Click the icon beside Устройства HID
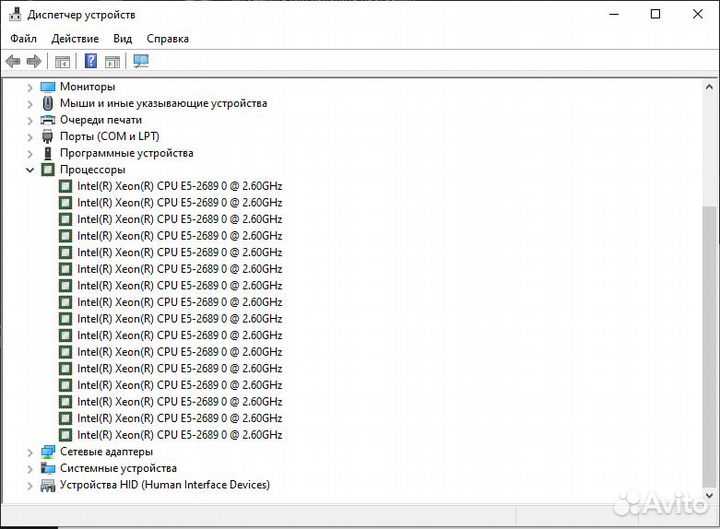The image size is (720, 529). click(48, 485)
